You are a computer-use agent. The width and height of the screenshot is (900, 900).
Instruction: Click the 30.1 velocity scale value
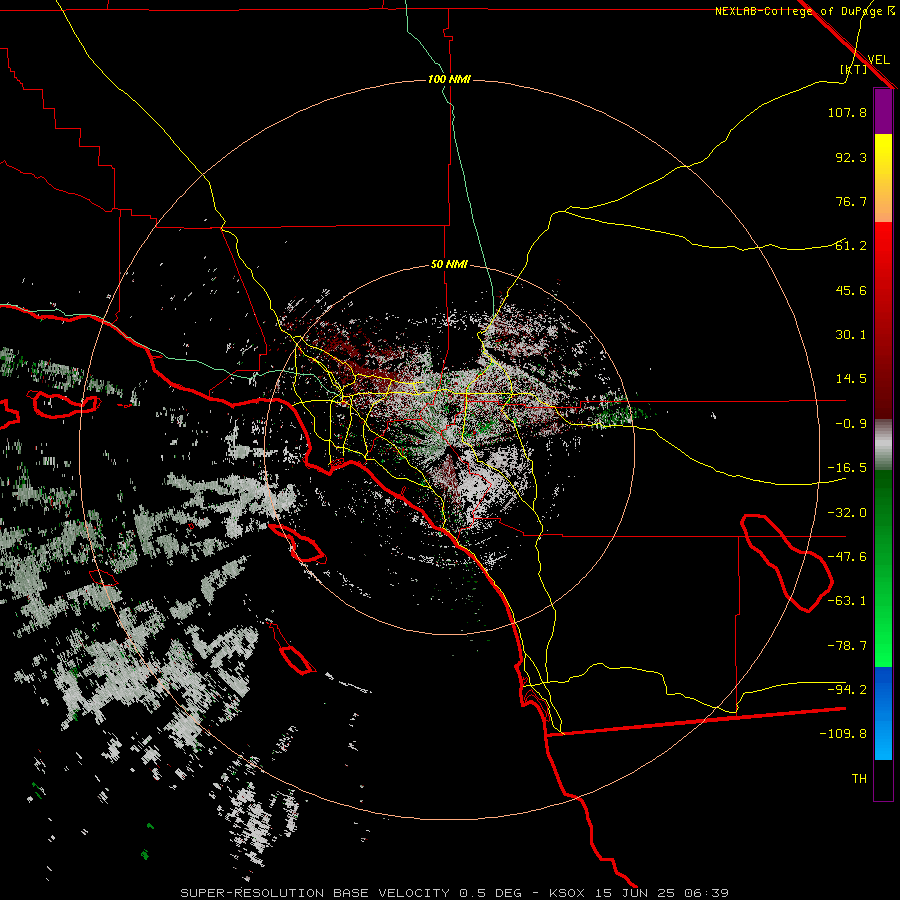[x=851, y=335]
